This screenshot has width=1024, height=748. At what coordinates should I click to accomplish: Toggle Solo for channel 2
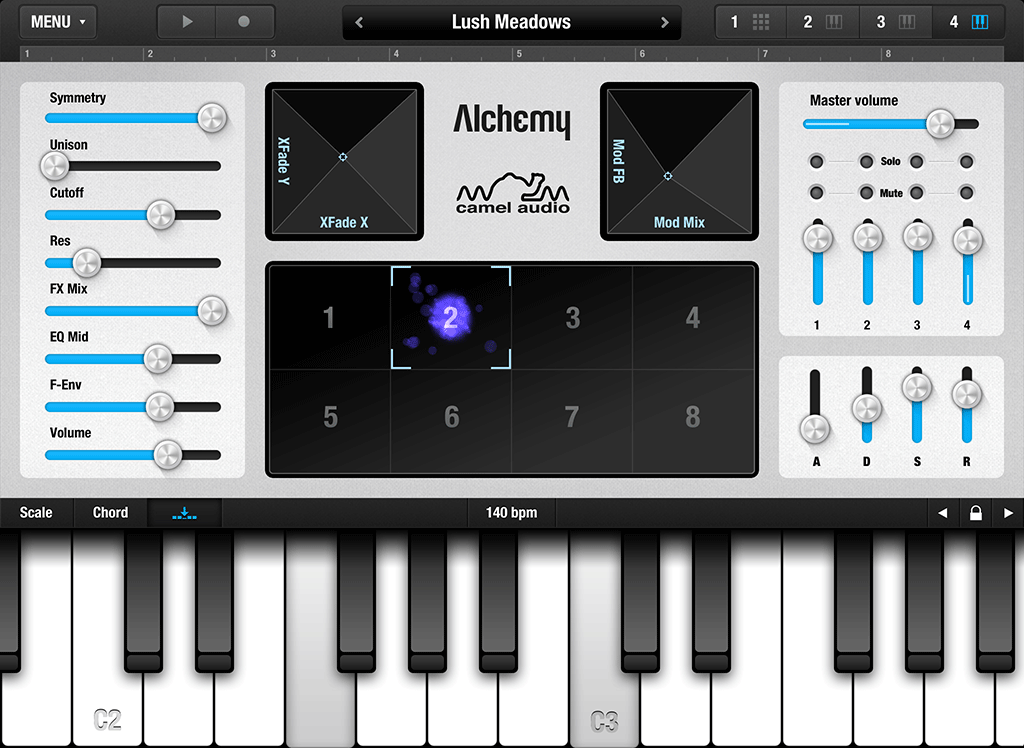(x=866, y=161)
